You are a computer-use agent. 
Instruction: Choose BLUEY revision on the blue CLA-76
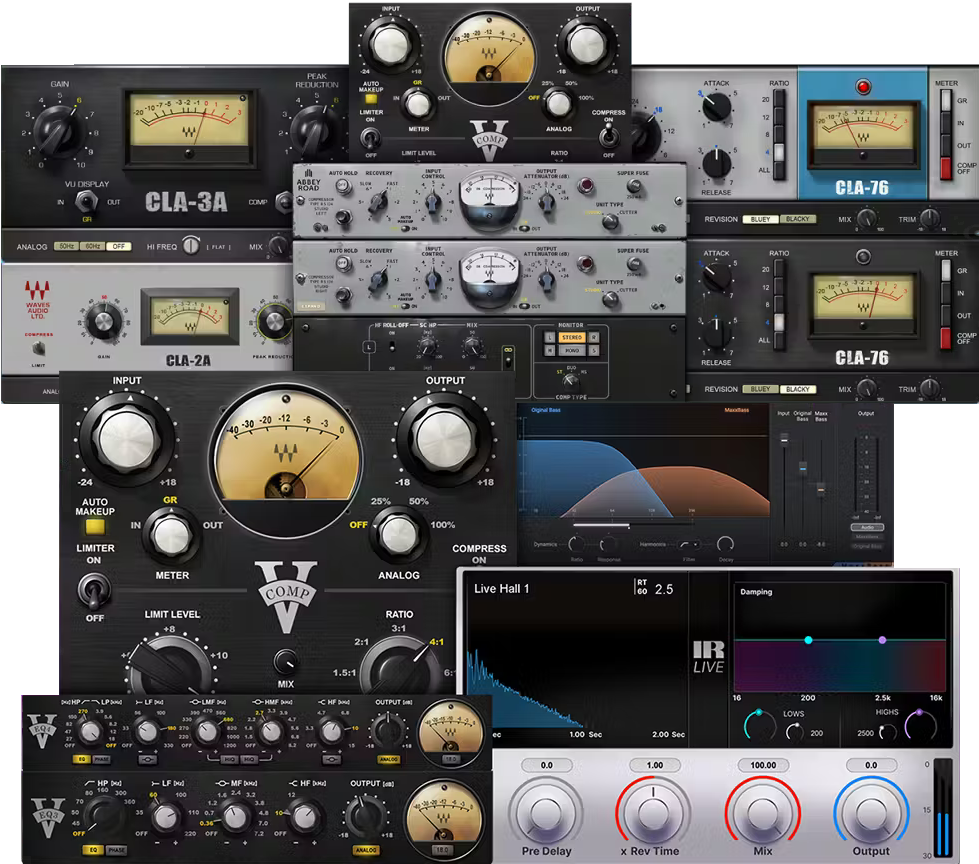point(760,219)
